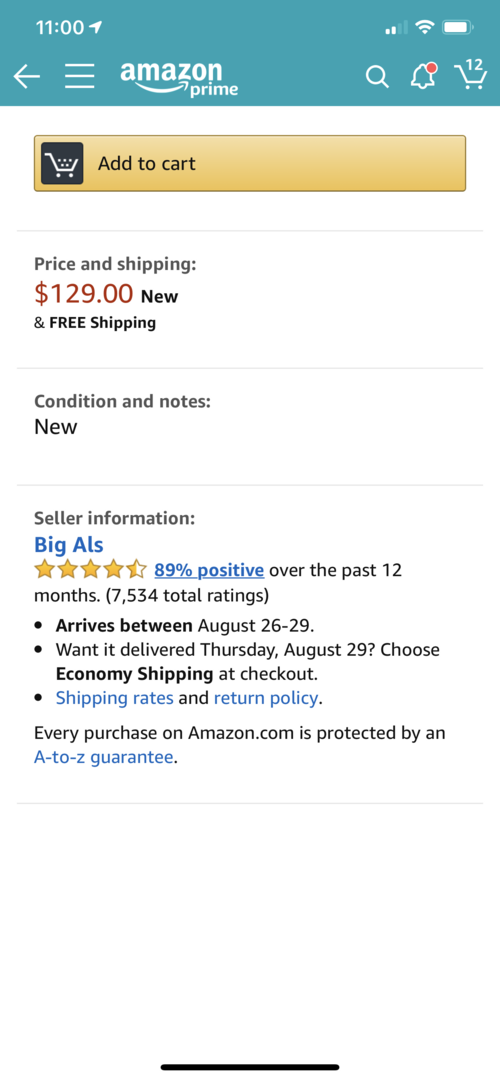Tap the cellular signal bars icon
Screen dimensions: 500x1080
(x=397, y=28)
